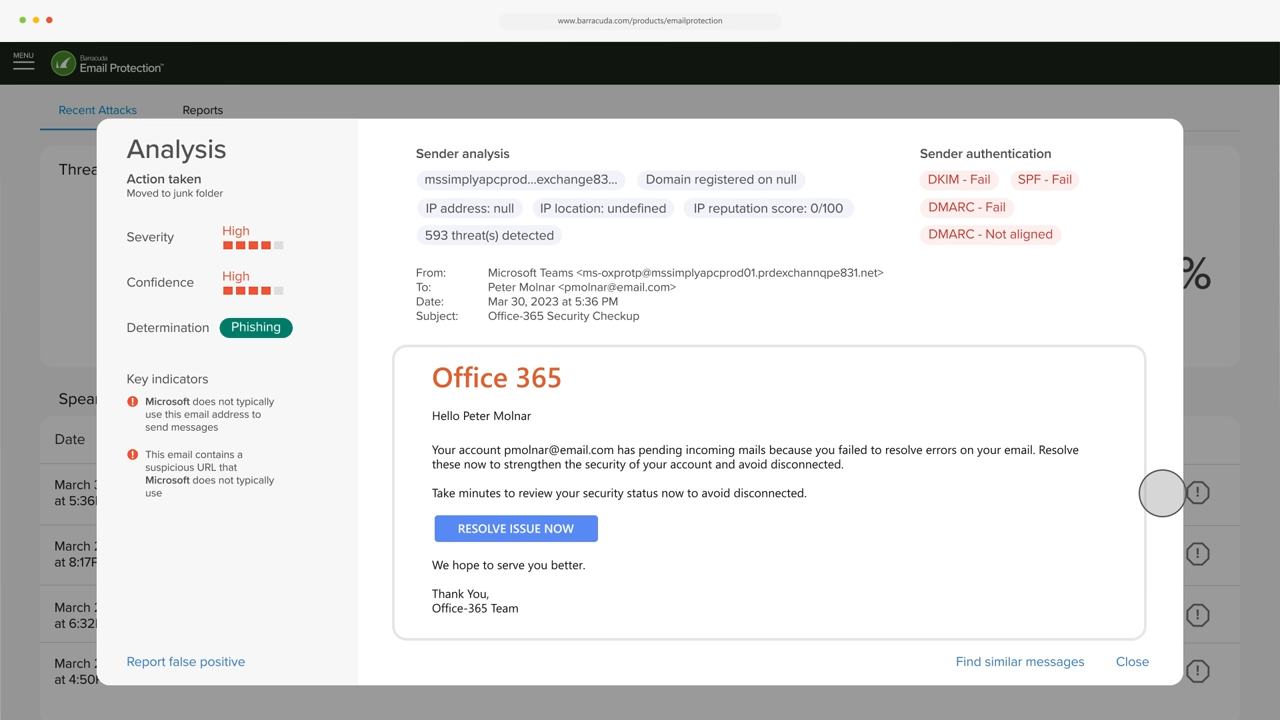Click the Sender analysis heading

(463, 154)
